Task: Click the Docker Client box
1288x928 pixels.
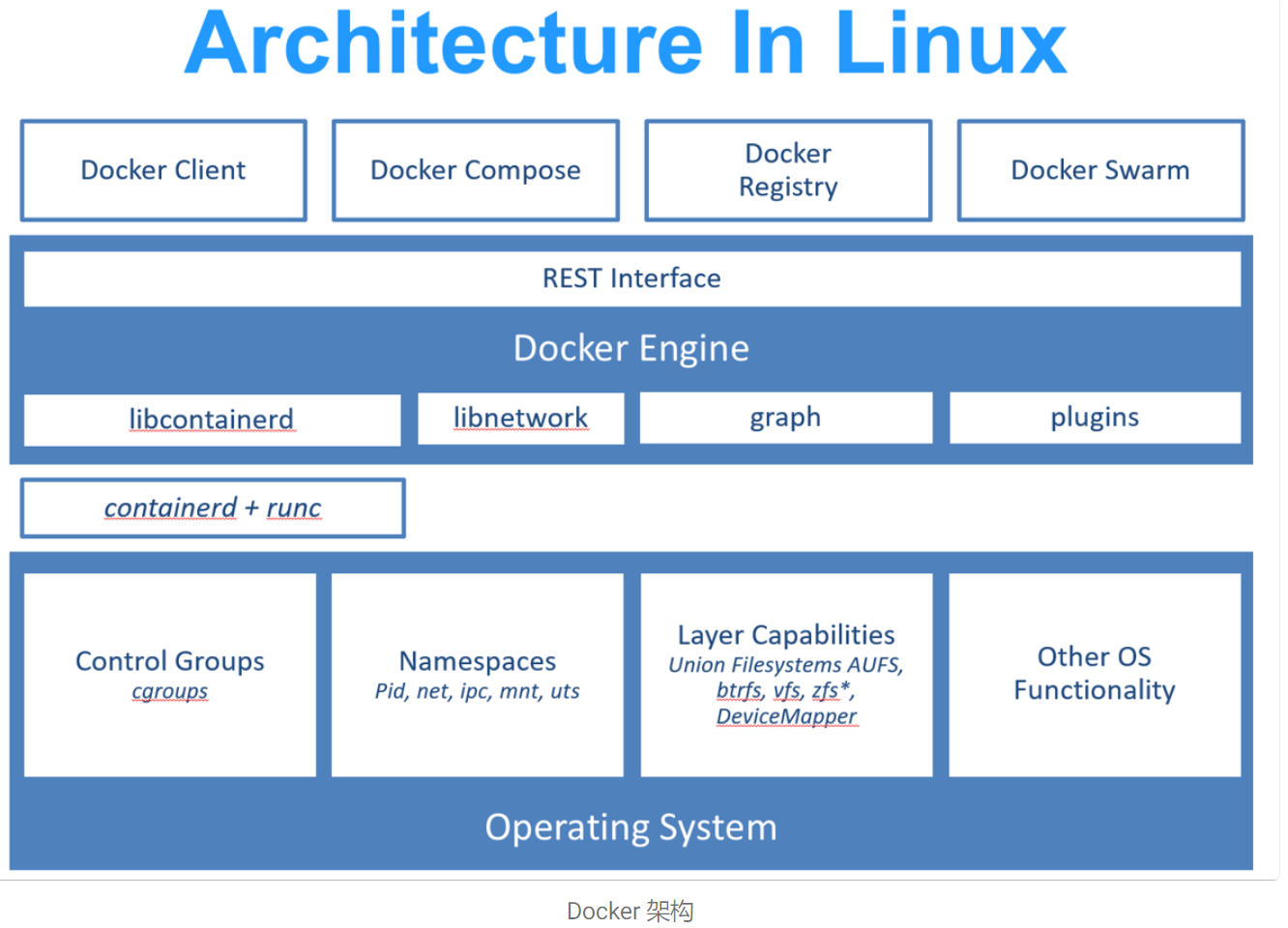Action: (x=163, y=170)
